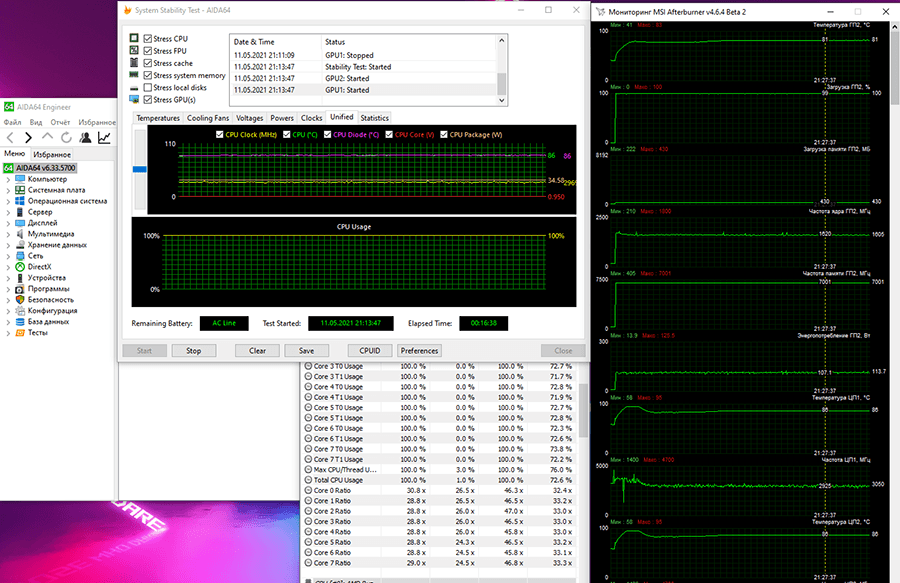Expand the Системная плата tree node

pos(8,190)
